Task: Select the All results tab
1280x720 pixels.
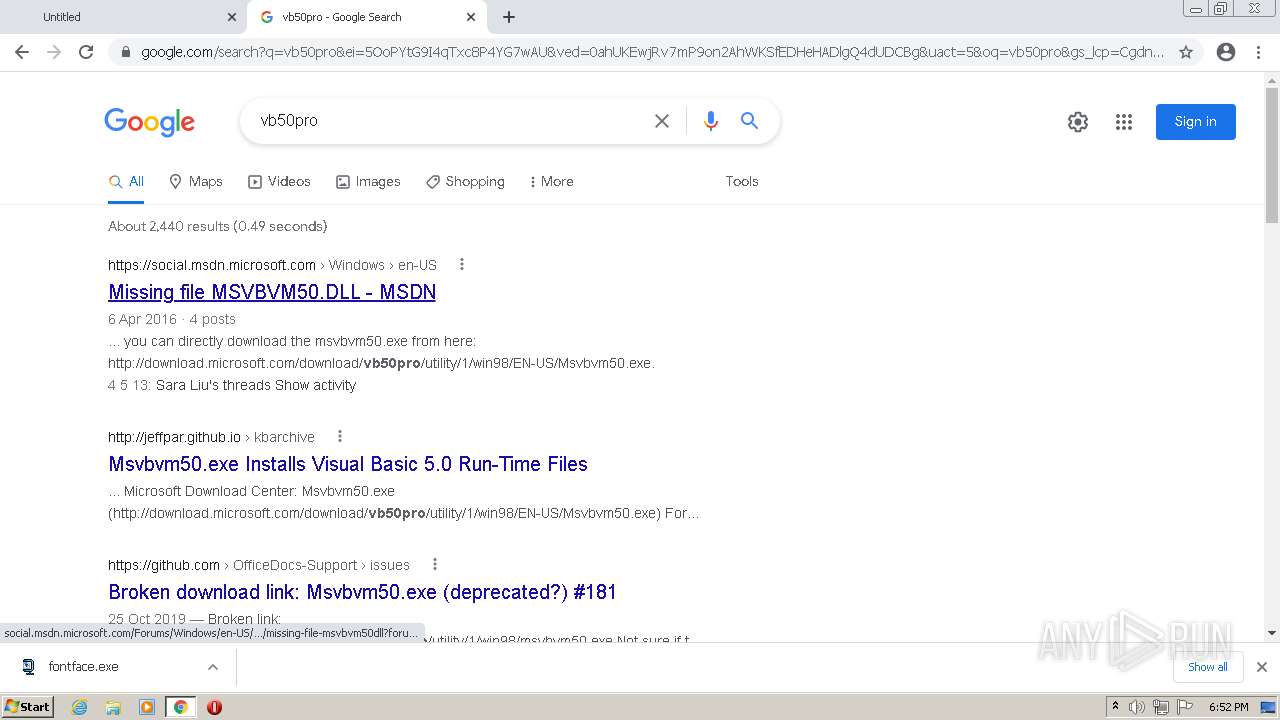Action: point(126,182)
